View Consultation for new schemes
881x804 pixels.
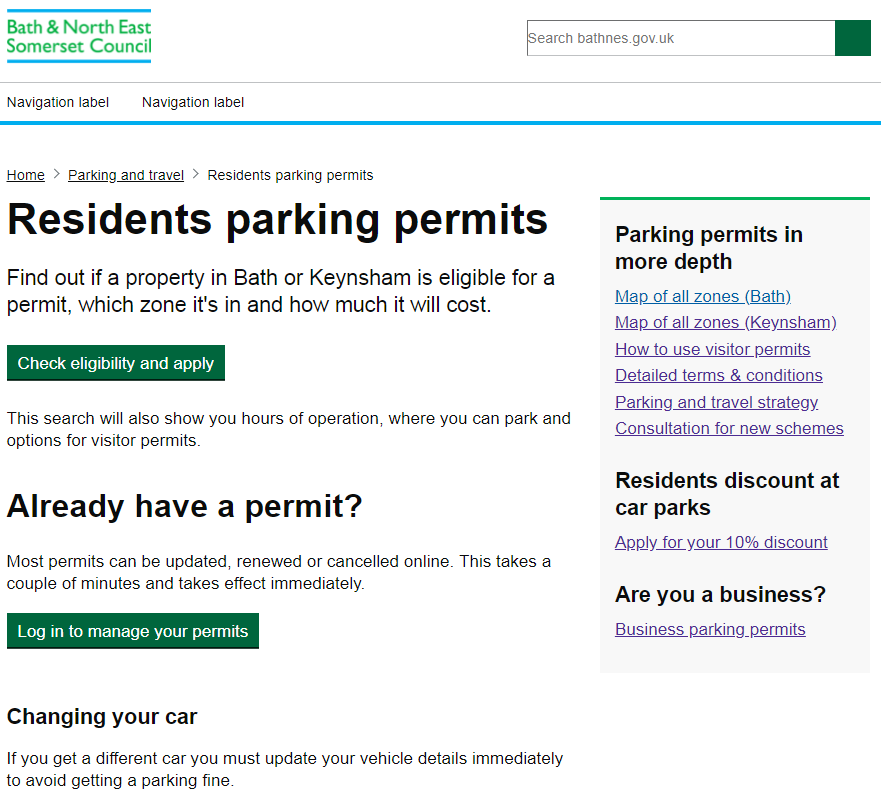729,428
